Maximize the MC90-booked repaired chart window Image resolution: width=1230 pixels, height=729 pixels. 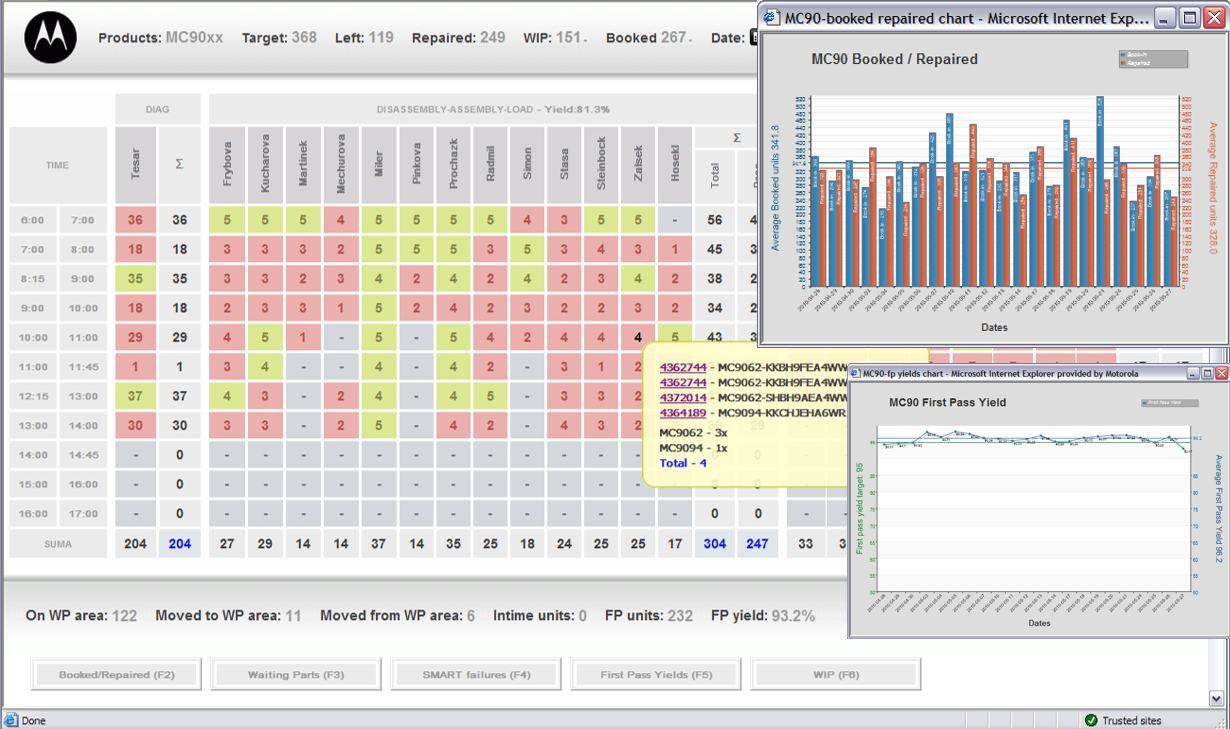click(x=1190, y=17)
